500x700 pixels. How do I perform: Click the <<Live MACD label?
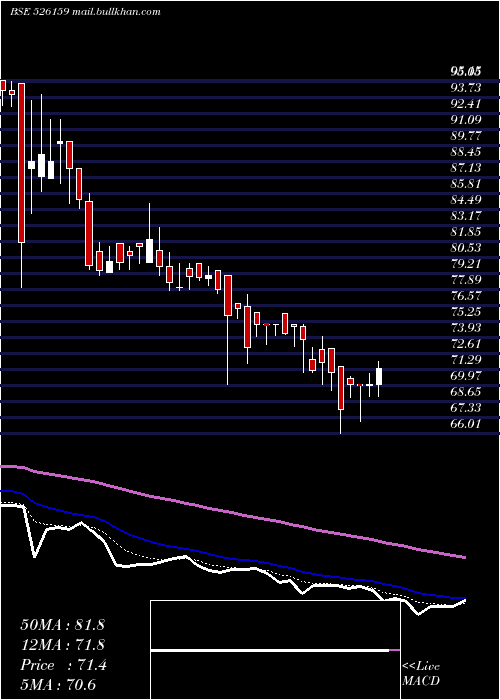(421, 674)
